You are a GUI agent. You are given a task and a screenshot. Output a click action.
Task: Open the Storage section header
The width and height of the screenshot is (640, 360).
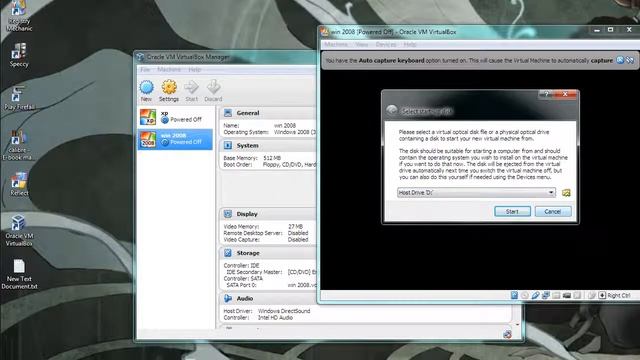[248, 253]
